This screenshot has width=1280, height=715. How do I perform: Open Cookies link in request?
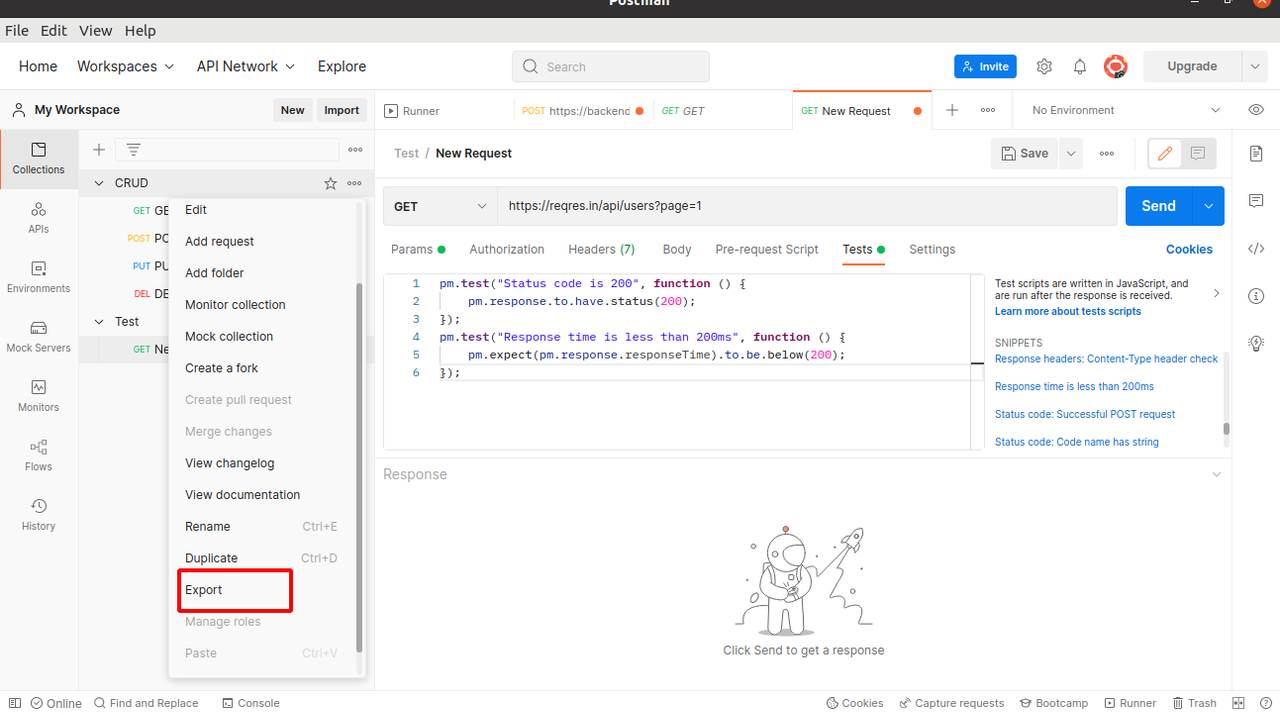pos(1189,249)
